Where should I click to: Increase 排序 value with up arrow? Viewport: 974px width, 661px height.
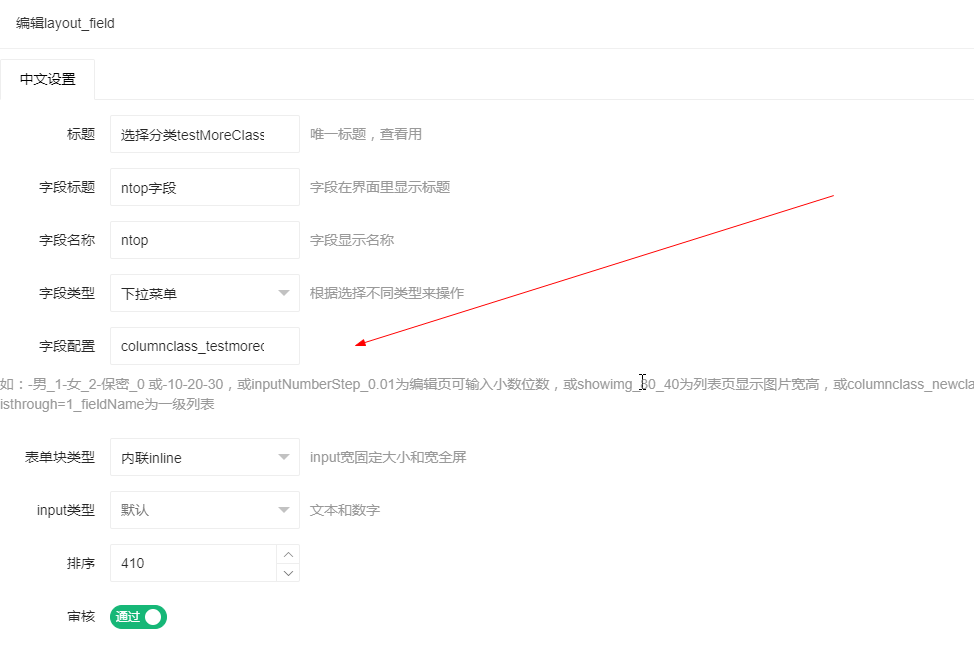click(288, 554)
